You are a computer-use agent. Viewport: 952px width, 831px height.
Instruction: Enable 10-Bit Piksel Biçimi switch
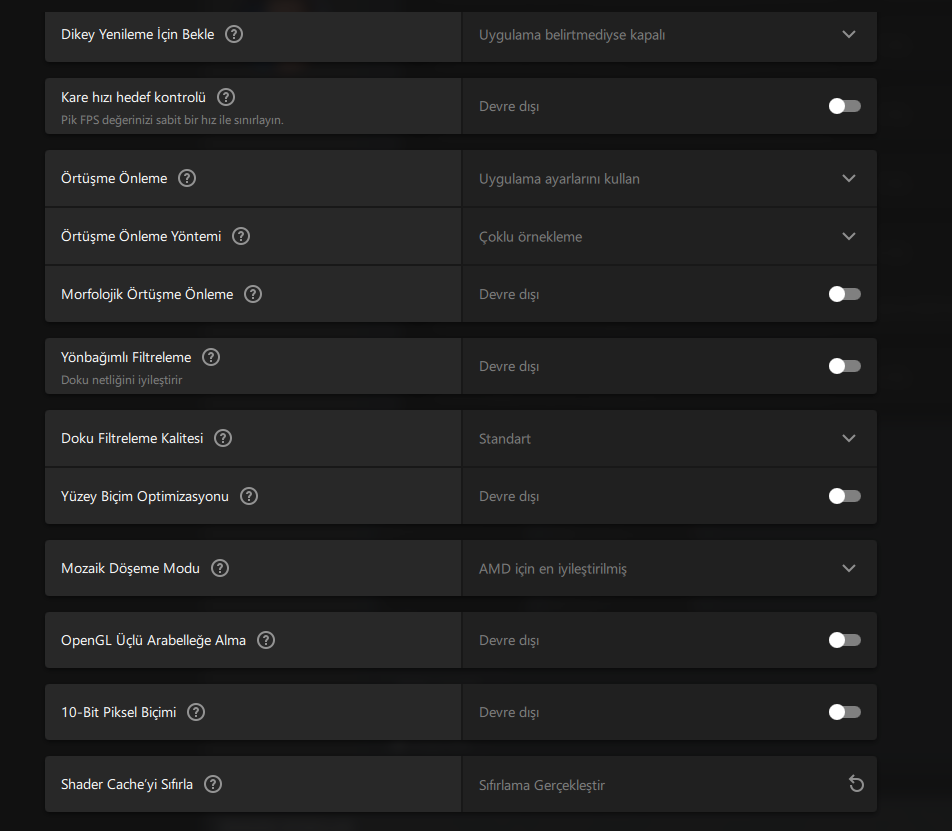(x=844, y=712)
